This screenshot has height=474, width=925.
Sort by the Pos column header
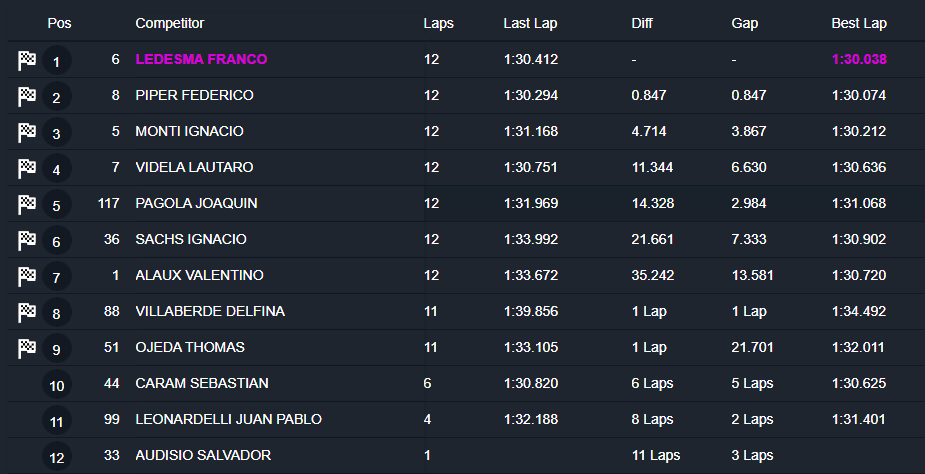coord(59,23)
